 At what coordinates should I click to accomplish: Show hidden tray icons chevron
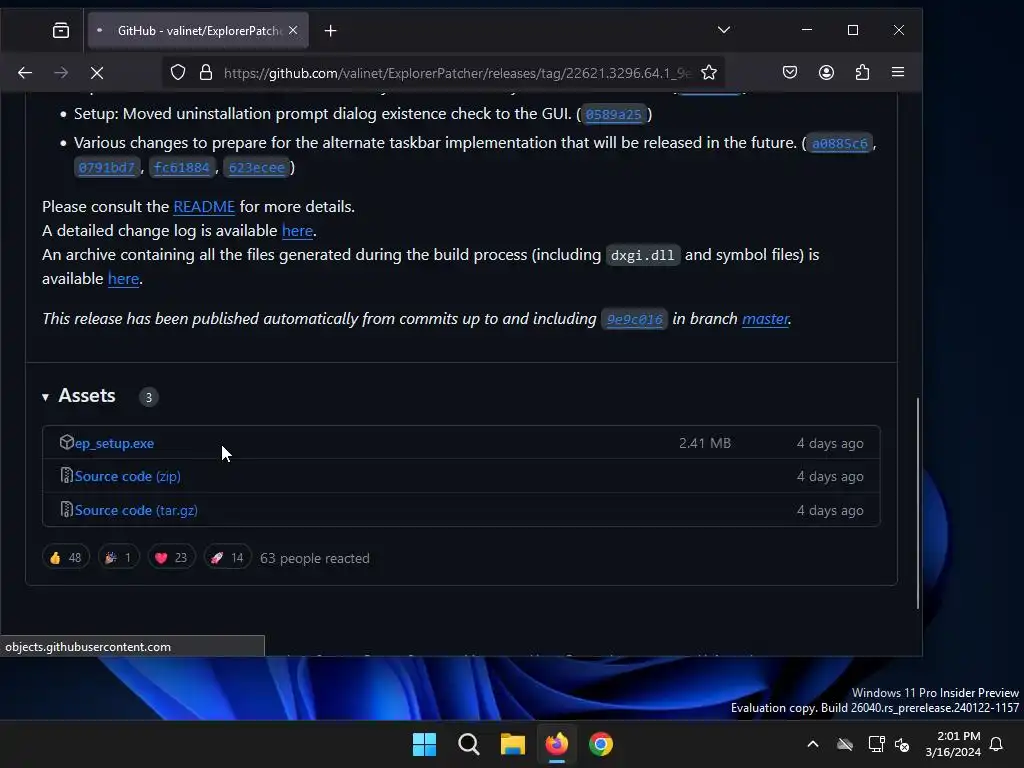(x=813, y=744)
